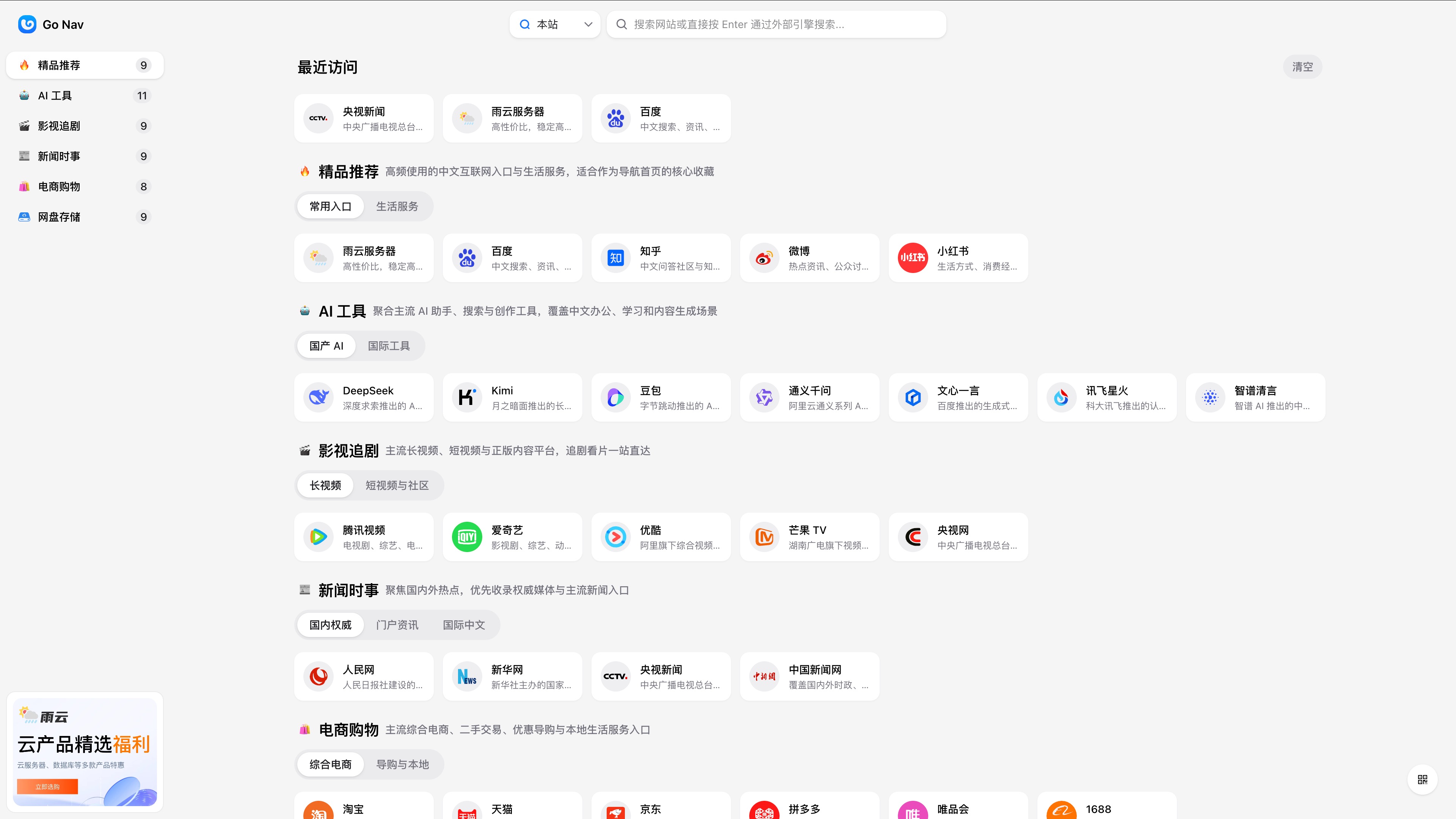Open the 唯品会 card
The width and height of the screenshot is (1456, 819).
tap(959, 806)
